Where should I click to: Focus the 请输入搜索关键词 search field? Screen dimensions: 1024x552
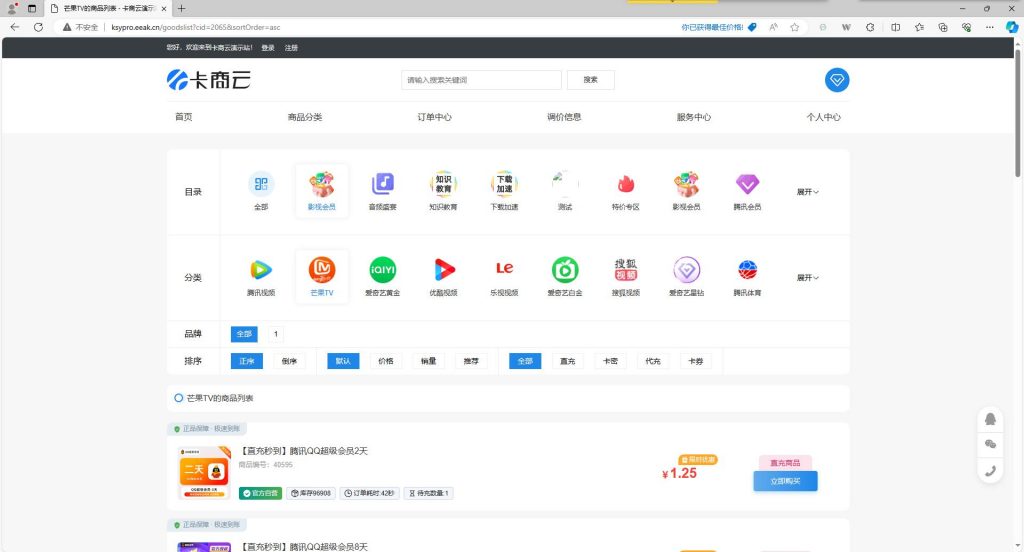[481, 80]
